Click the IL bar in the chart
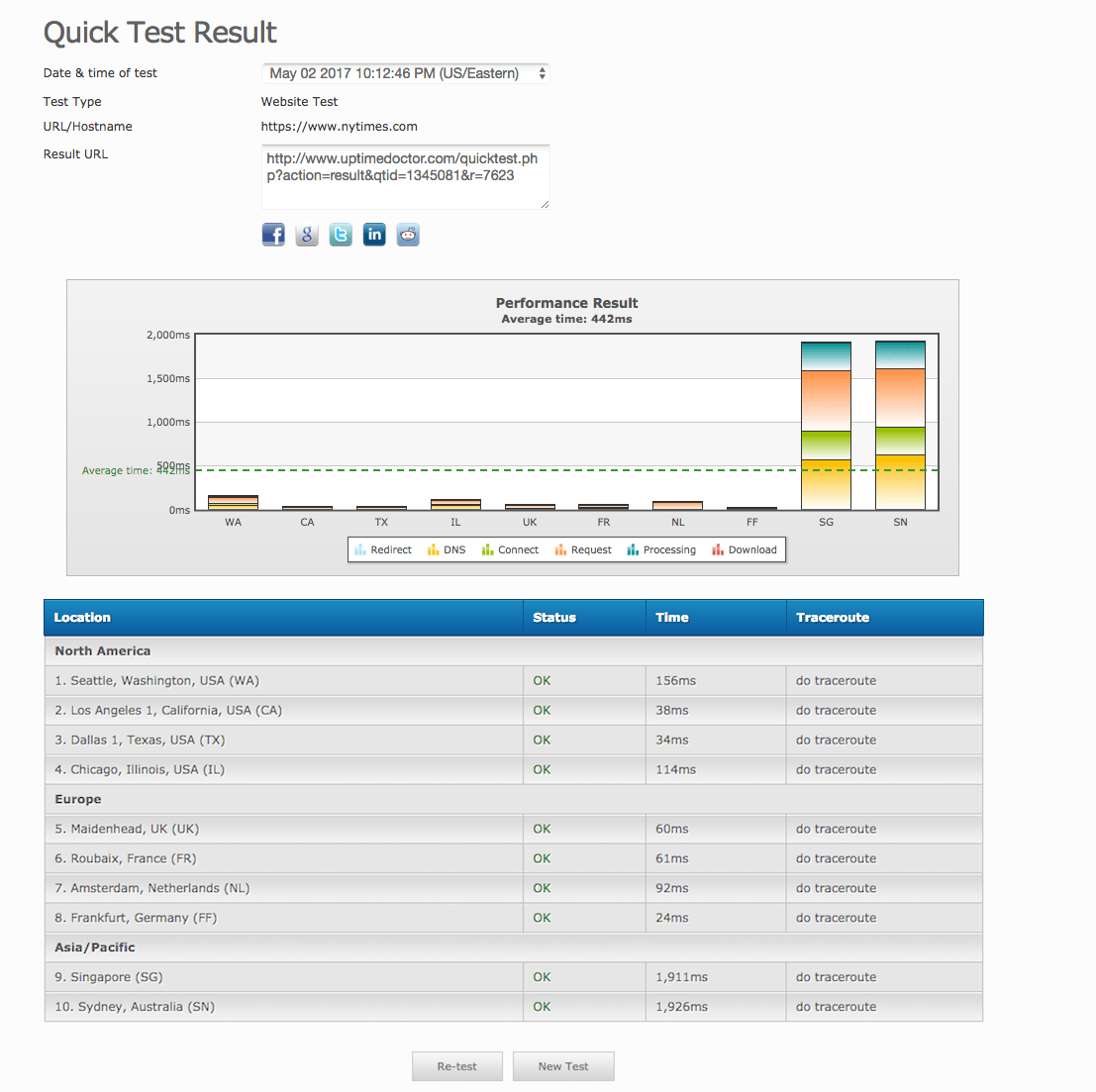1096x1092 pixels. [x=455, y=505]
